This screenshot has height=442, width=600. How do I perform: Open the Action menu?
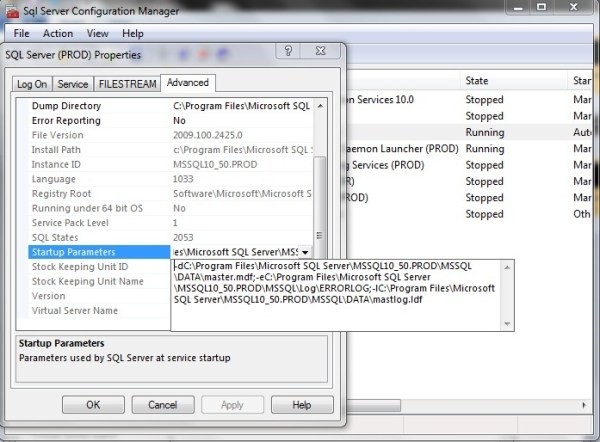pyautogui.click(x=58, y=33)
